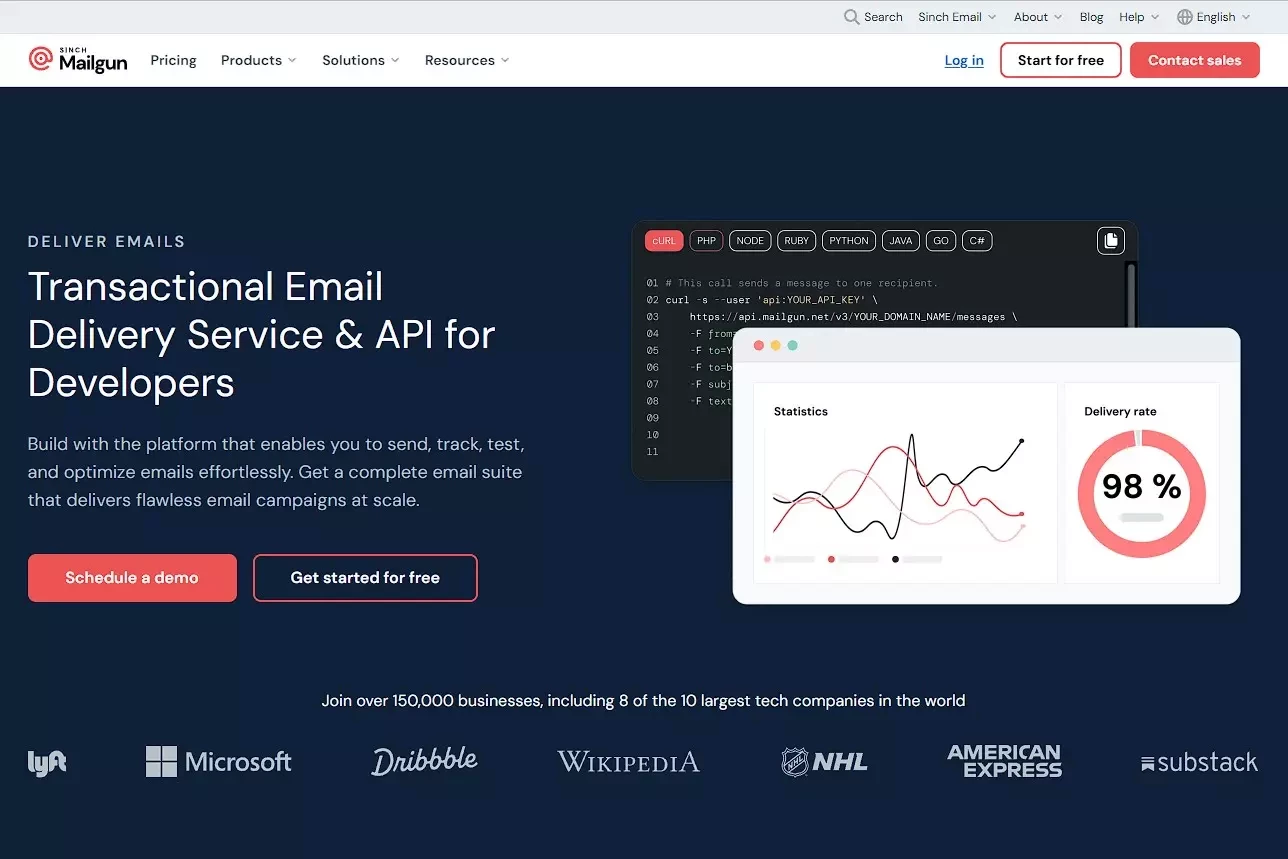Expand the Products dropdown menu
The height and width of the screenshot is (859, 1288).
(x=258, y=60)
